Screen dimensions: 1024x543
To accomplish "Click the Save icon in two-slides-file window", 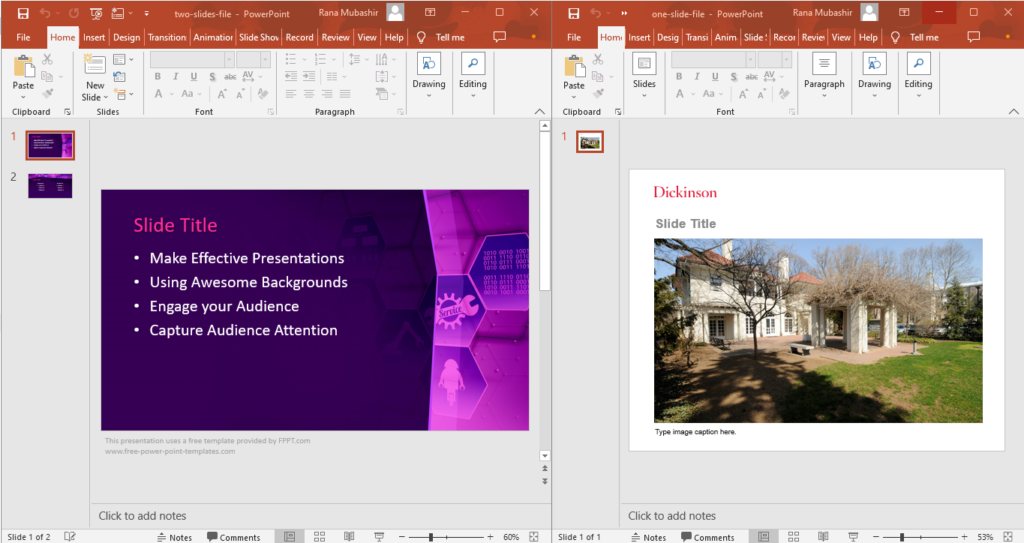I will 23,13.
